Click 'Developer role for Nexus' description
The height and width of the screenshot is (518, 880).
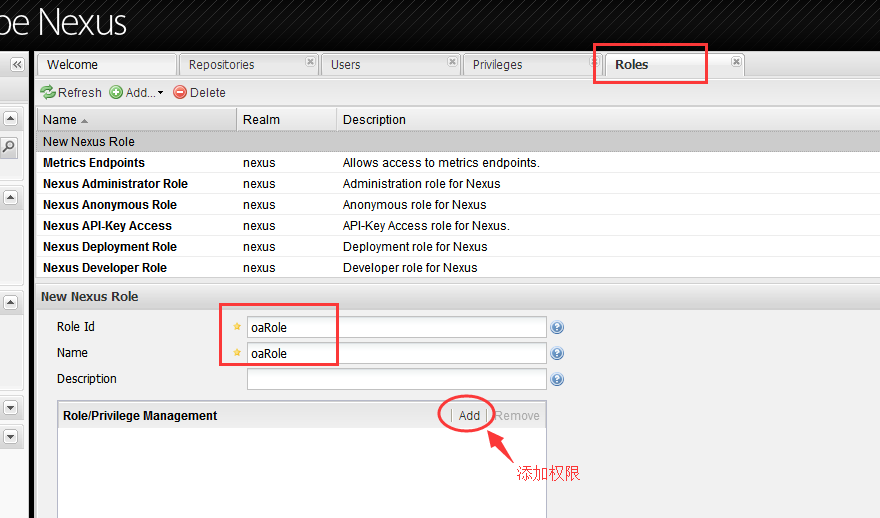click(x=410, y=268)
